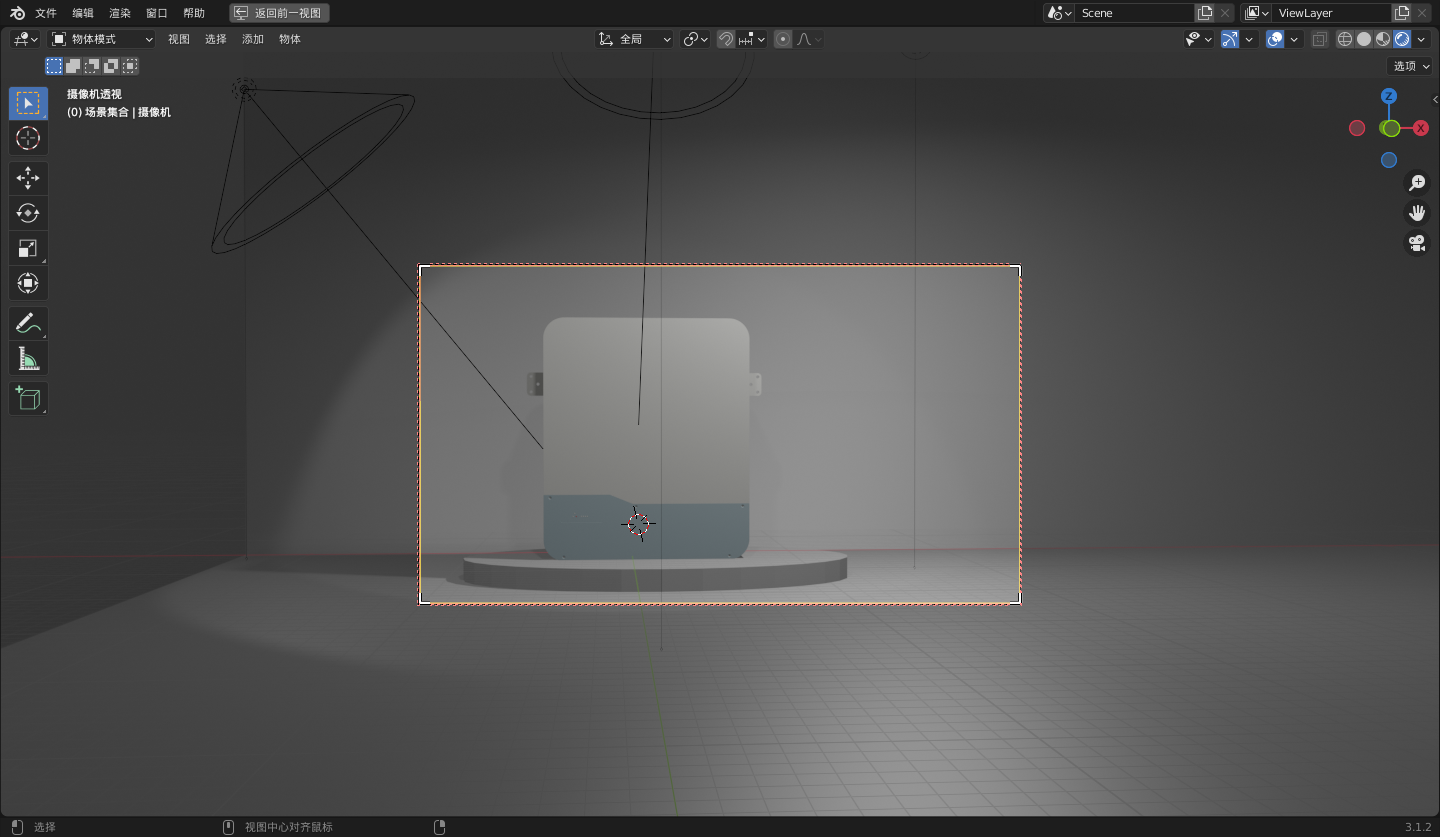Open the 帮助 menu

tap(194, 13)
